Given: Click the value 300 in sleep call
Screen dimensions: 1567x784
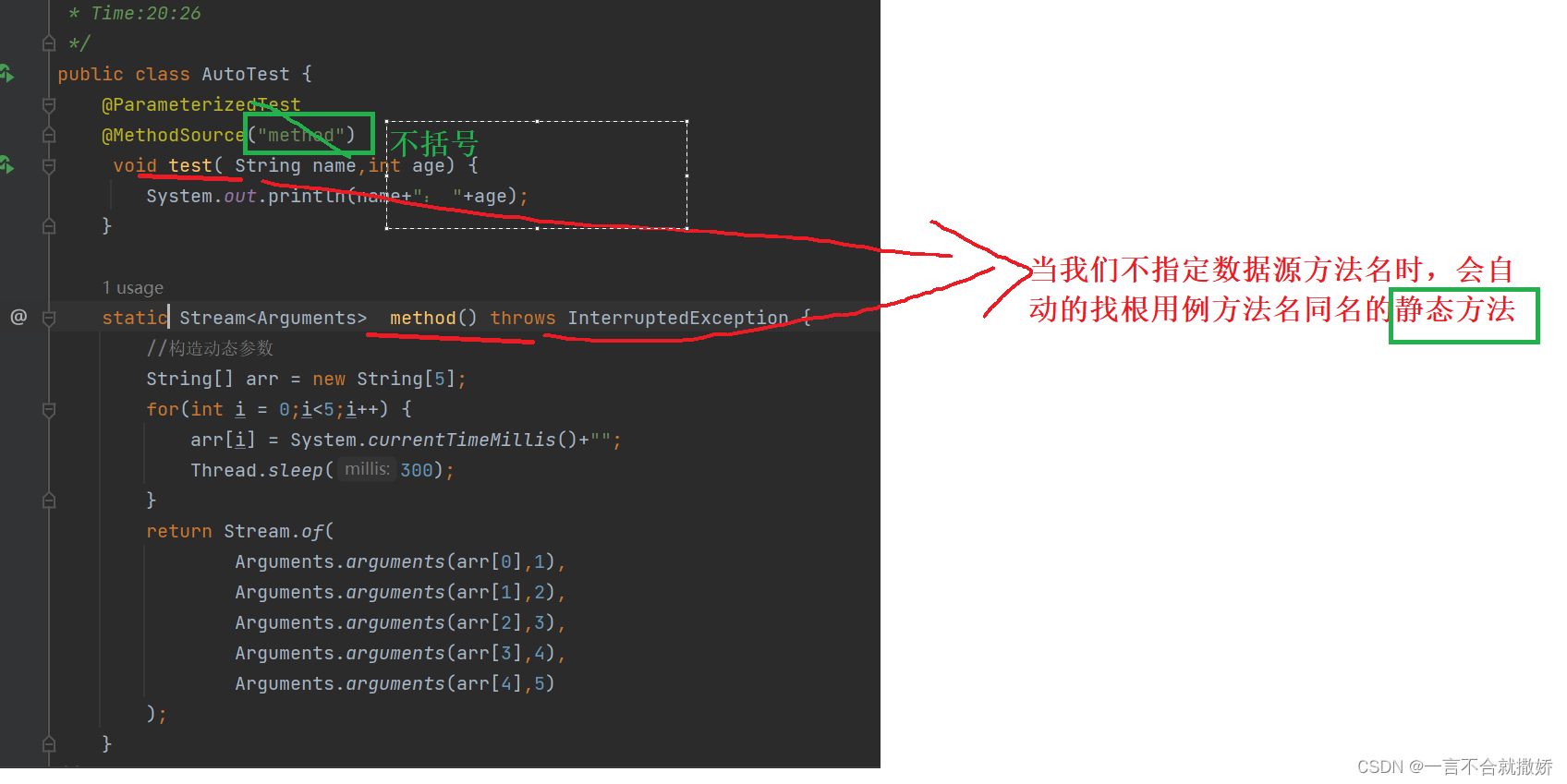Looking at the screenshot, I should (x=417, y=470).
